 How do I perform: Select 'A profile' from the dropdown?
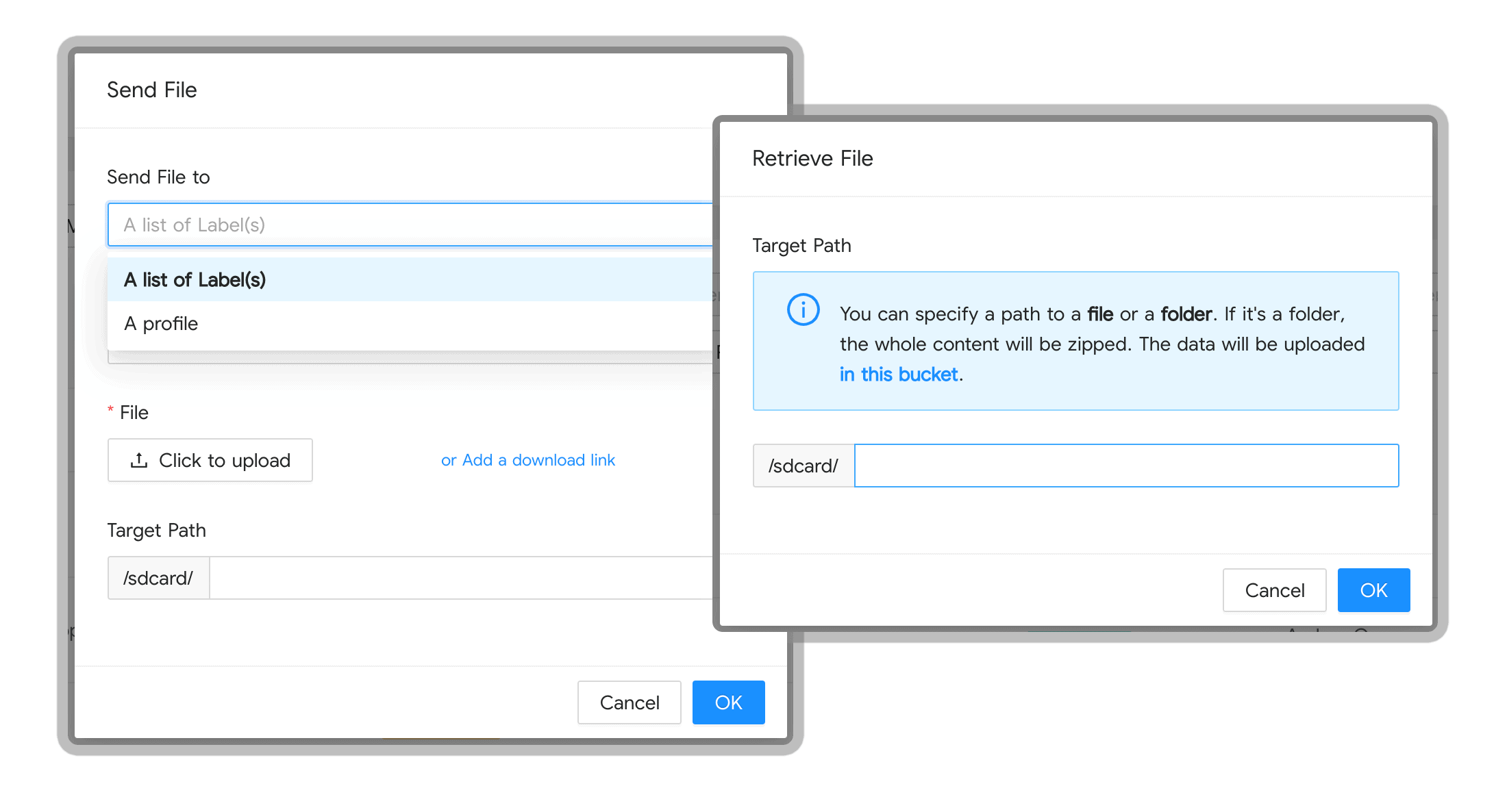point(160,324)
